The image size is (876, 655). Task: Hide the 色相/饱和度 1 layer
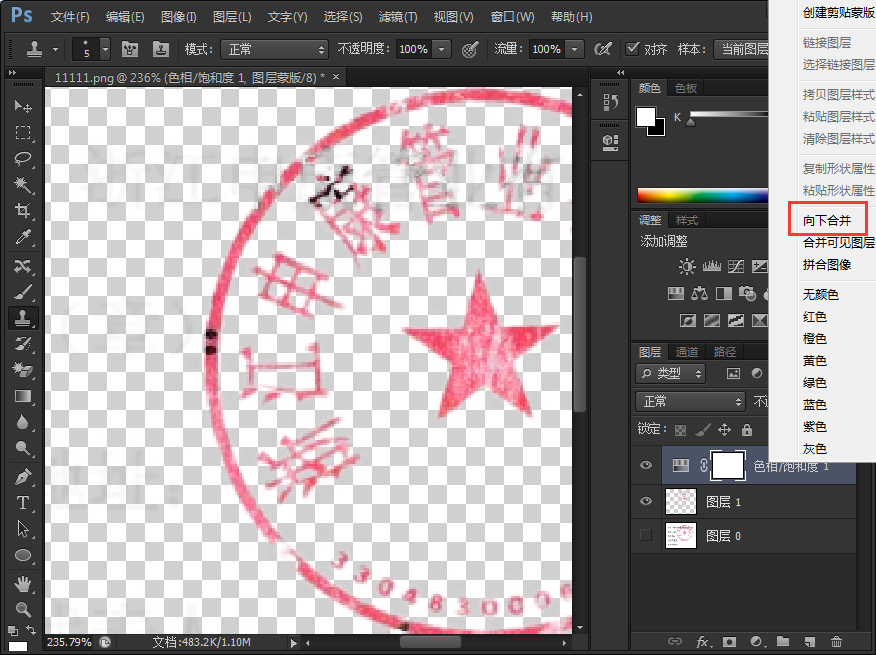pyautogui.click(x=646, y=466)
